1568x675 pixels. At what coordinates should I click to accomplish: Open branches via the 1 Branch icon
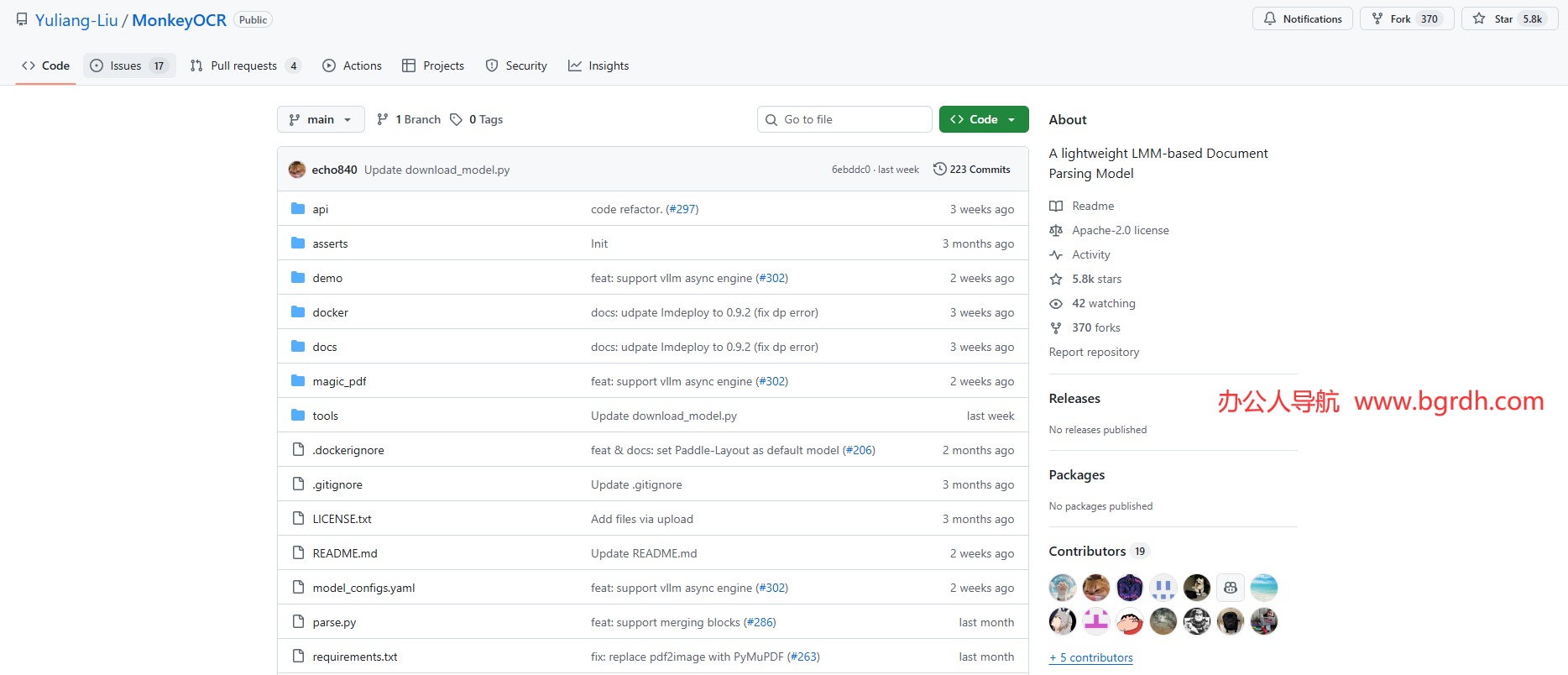point(383,120)
